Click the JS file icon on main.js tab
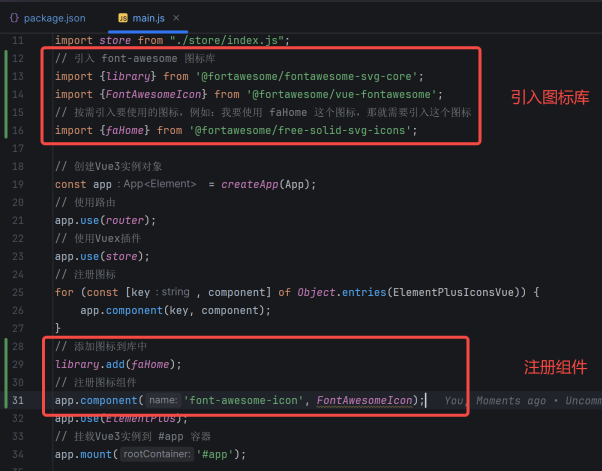Viewport: 602px width, 471px height. 123,18
